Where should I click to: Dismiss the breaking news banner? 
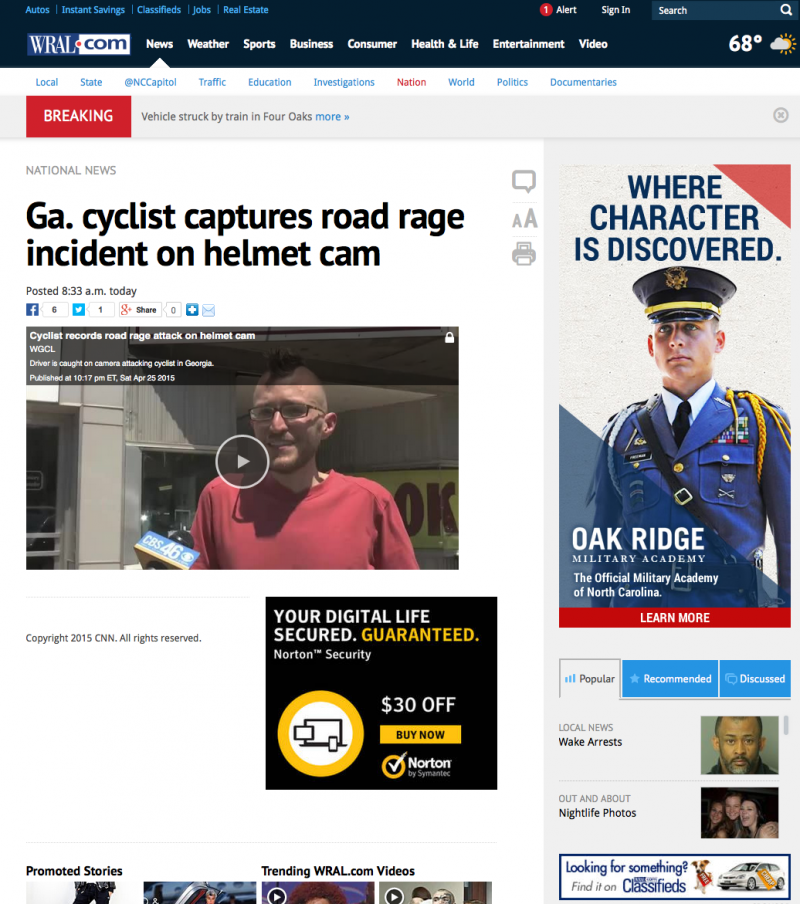780,115
